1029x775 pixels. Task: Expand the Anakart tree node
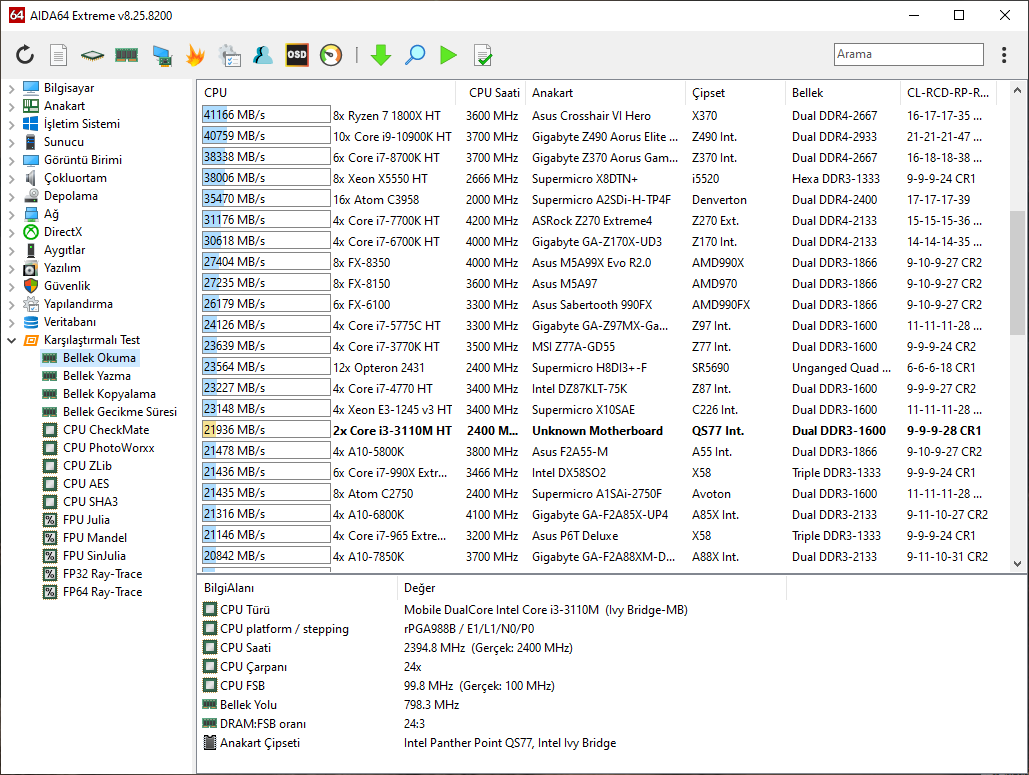point(11,106)
